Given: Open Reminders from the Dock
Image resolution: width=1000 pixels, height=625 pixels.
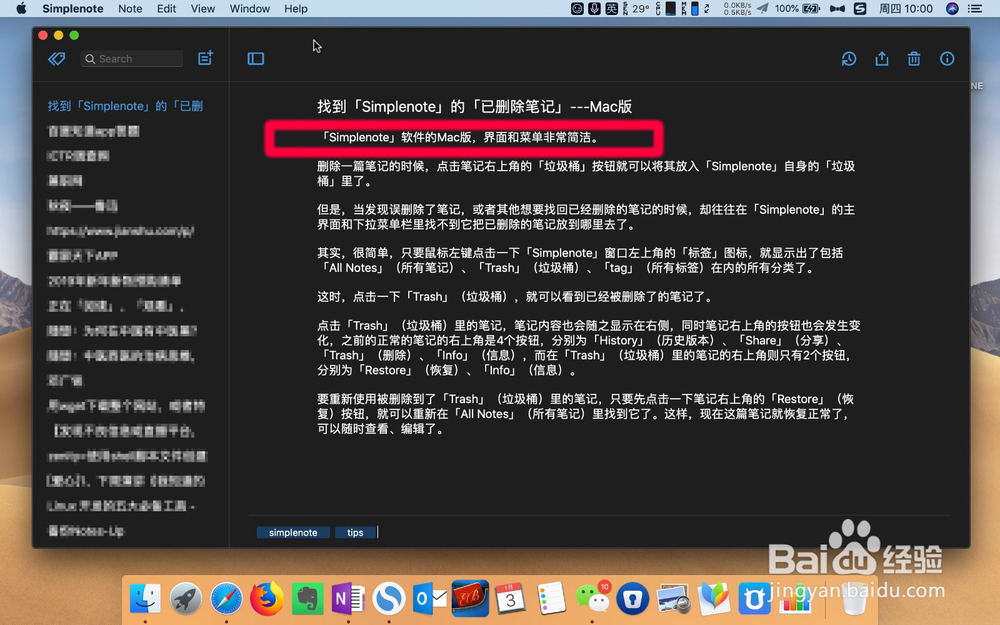Looking at the screenshot, I should point(551,598).
